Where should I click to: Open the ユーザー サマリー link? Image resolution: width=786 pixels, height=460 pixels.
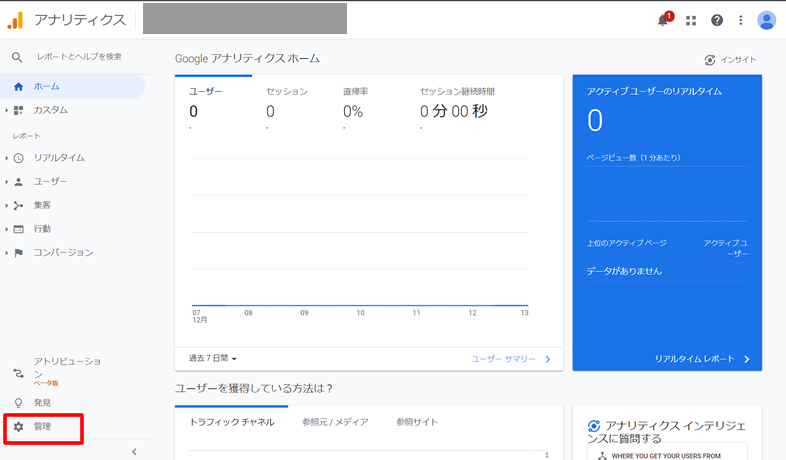click(511, 359)
